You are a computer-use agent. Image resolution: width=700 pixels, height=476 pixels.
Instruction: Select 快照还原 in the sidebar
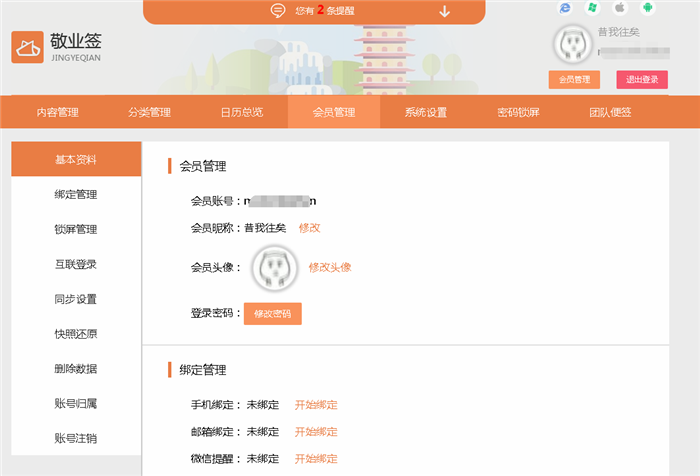[76, 334]
